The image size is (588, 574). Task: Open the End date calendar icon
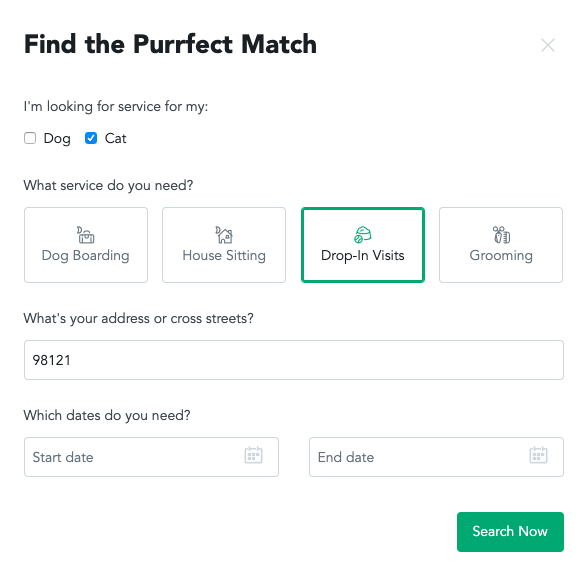point(538,455)
